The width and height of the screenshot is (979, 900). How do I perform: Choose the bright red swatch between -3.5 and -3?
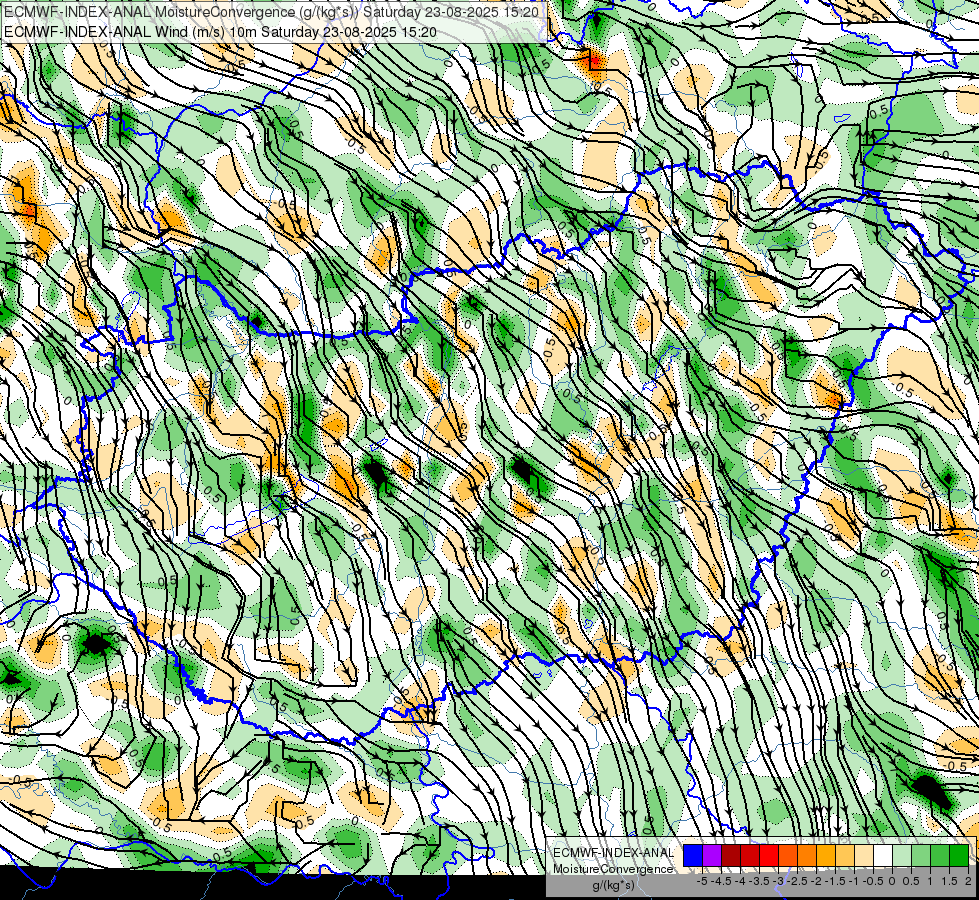tap(769, 855)
